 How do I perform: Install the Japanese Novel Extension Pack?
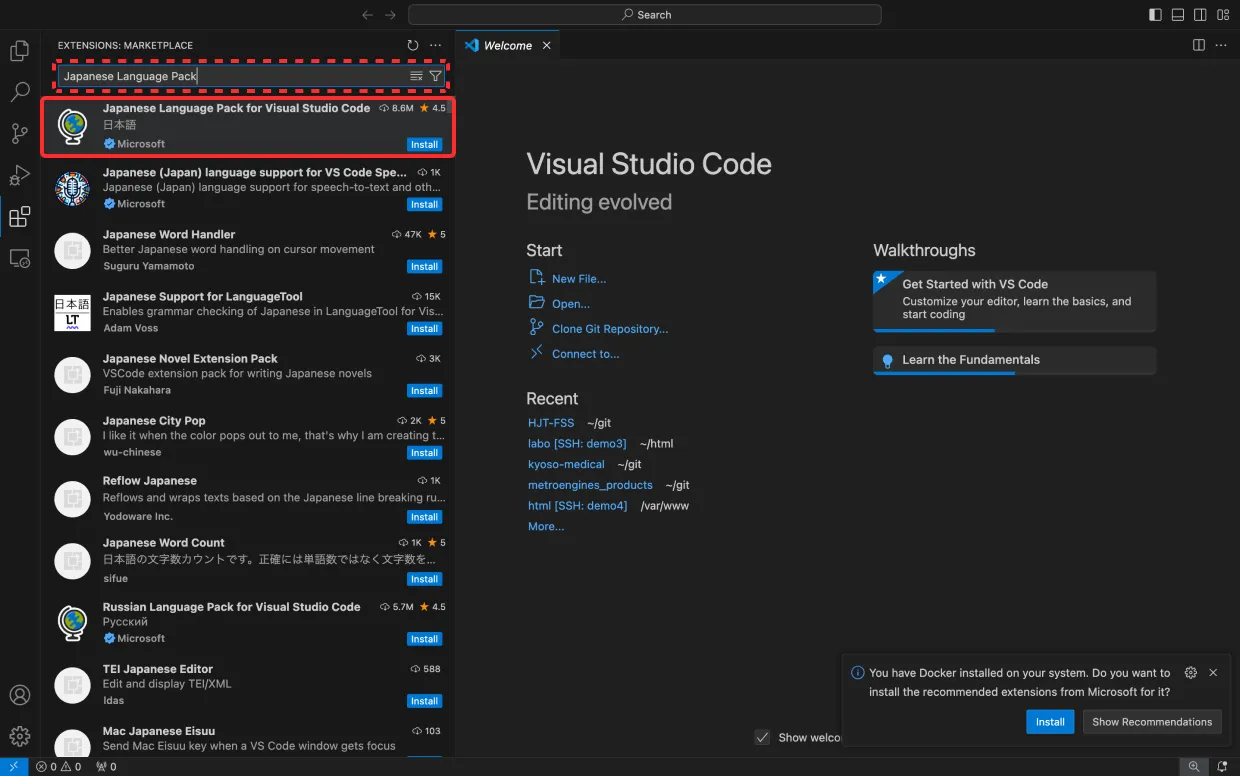pos(424,391)
